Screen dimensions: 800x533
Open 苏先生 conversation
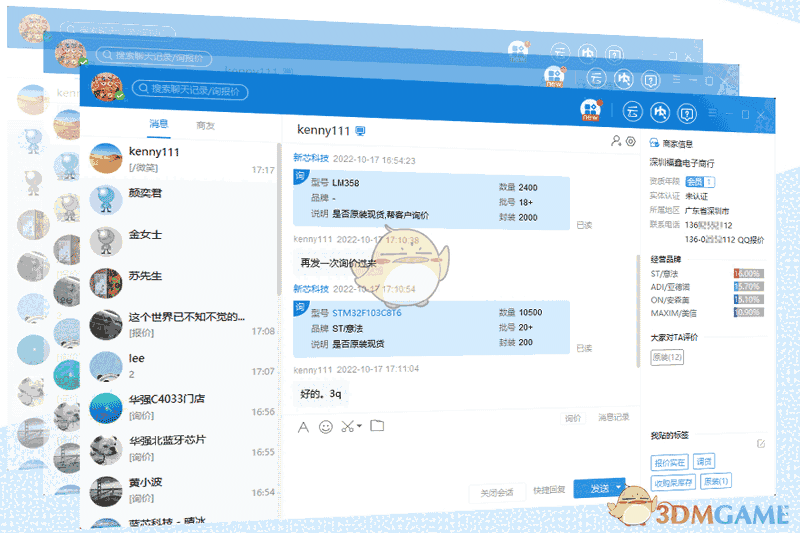[179, 282]
